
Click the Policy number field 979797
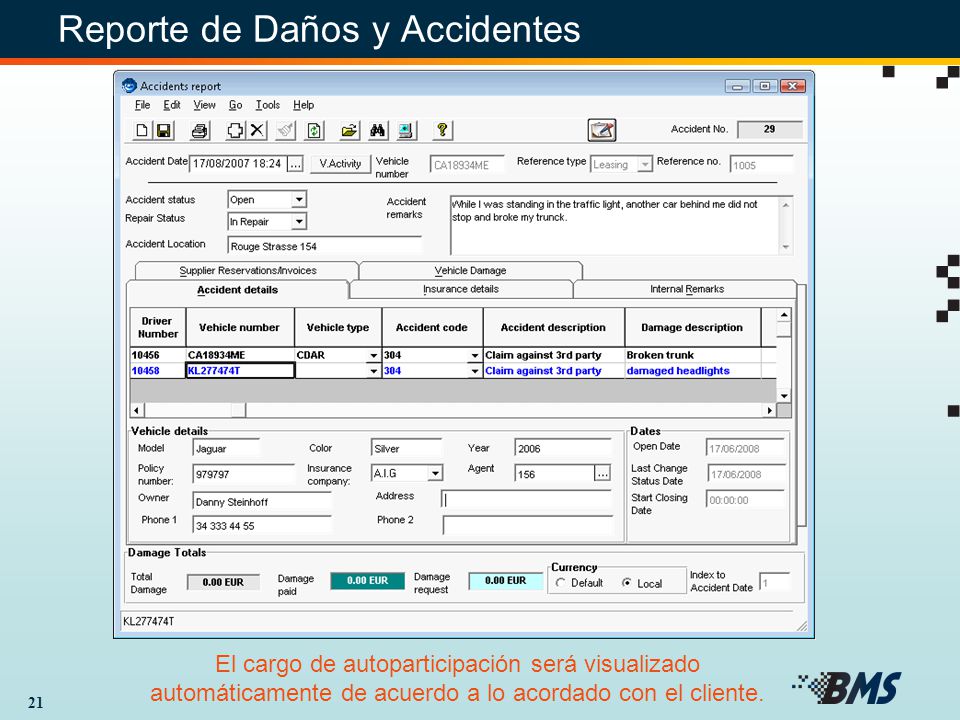pyautogui.click(x=244, y=474)
